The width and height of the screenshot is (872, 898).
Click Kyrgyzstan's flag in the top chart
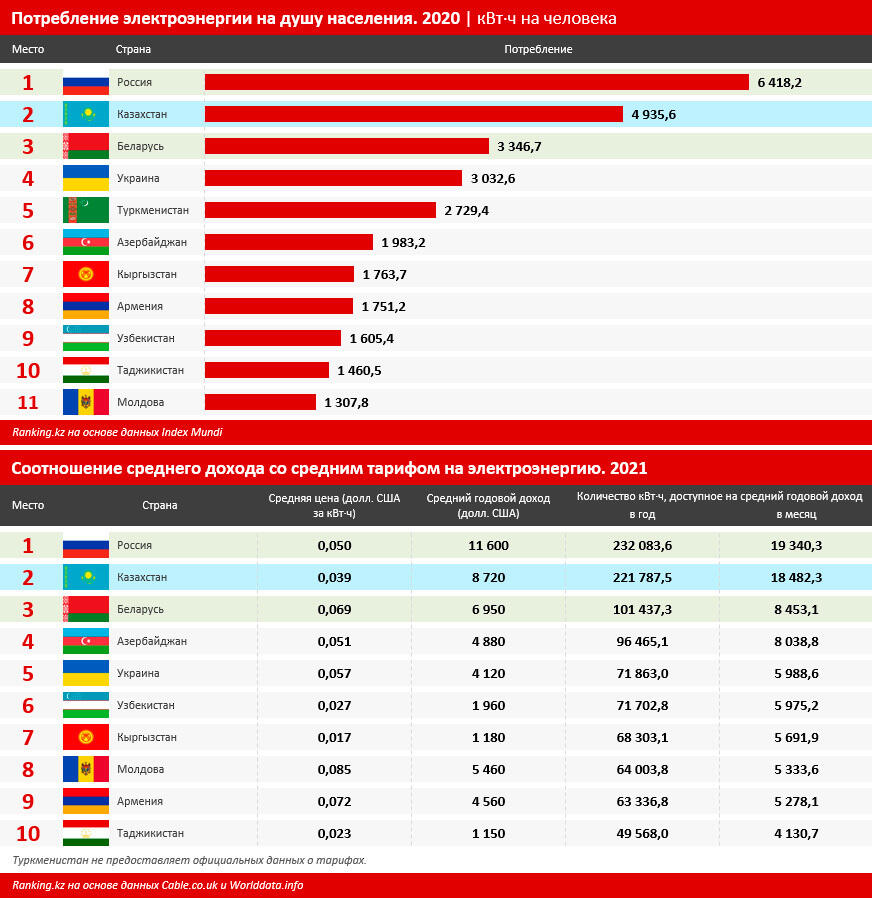click(86, 274)
